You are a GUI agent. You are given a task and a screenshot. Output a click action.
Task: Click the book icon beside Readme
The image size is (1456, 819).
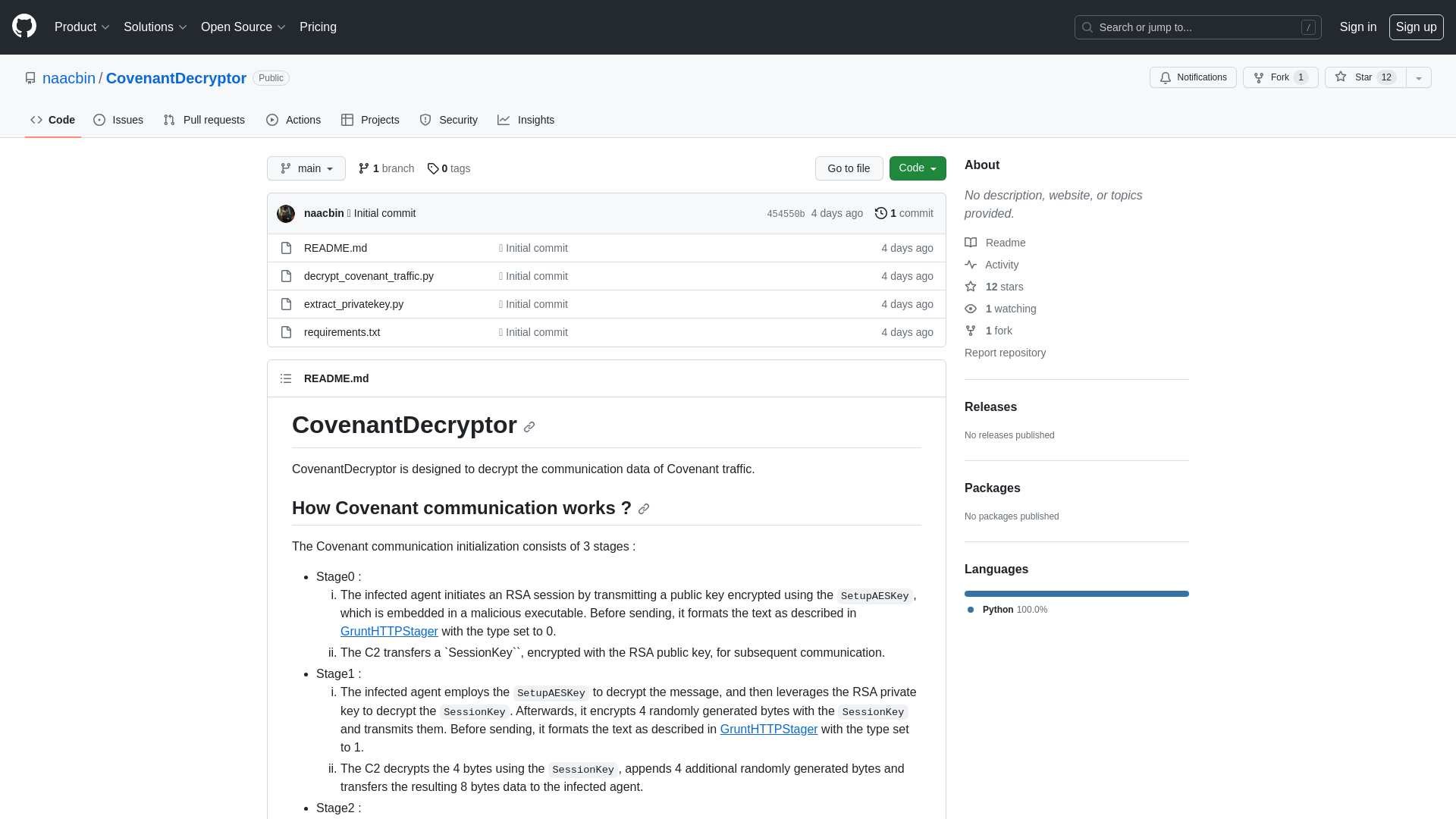click(971, 243)
